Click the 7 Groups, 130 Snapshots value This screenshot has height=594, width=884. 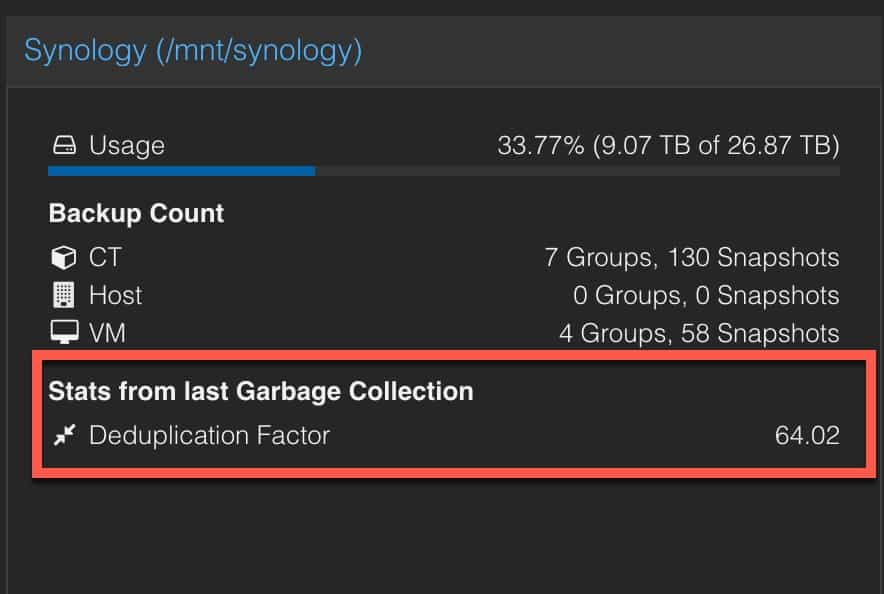692,258
